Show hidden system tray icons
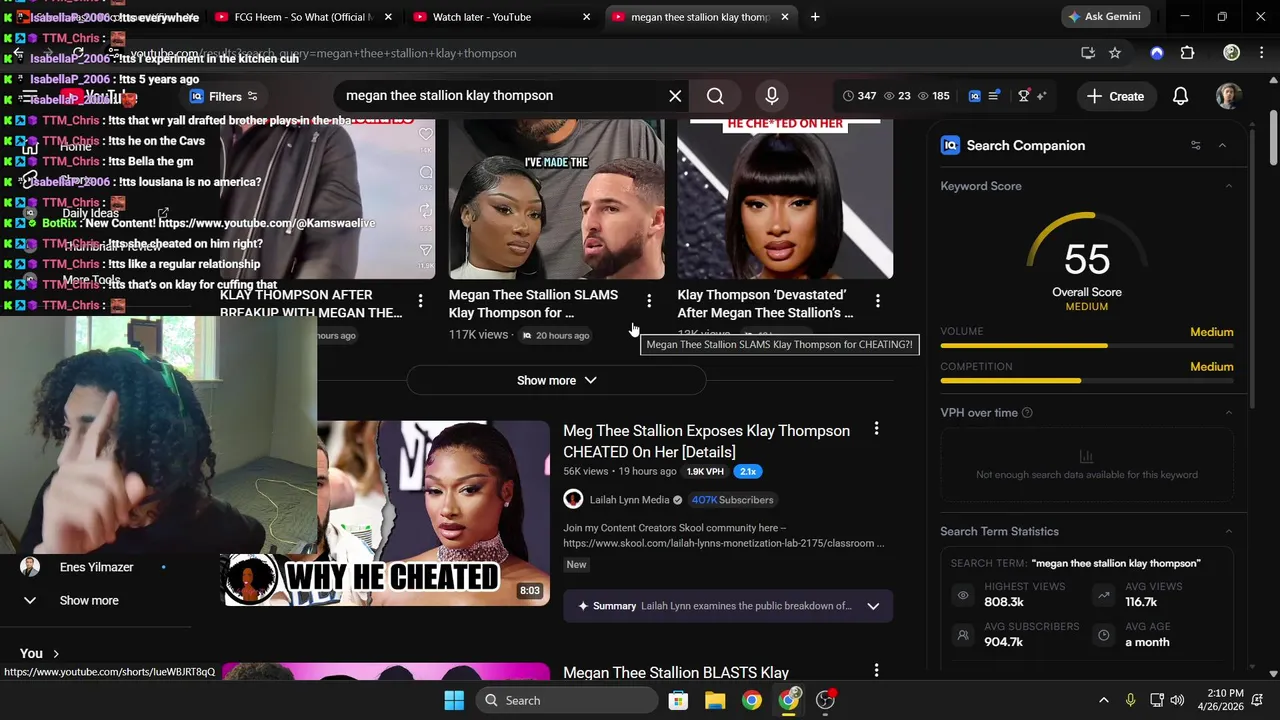The width and height of the screenshot is (1280, 720). coord(1103,700)
